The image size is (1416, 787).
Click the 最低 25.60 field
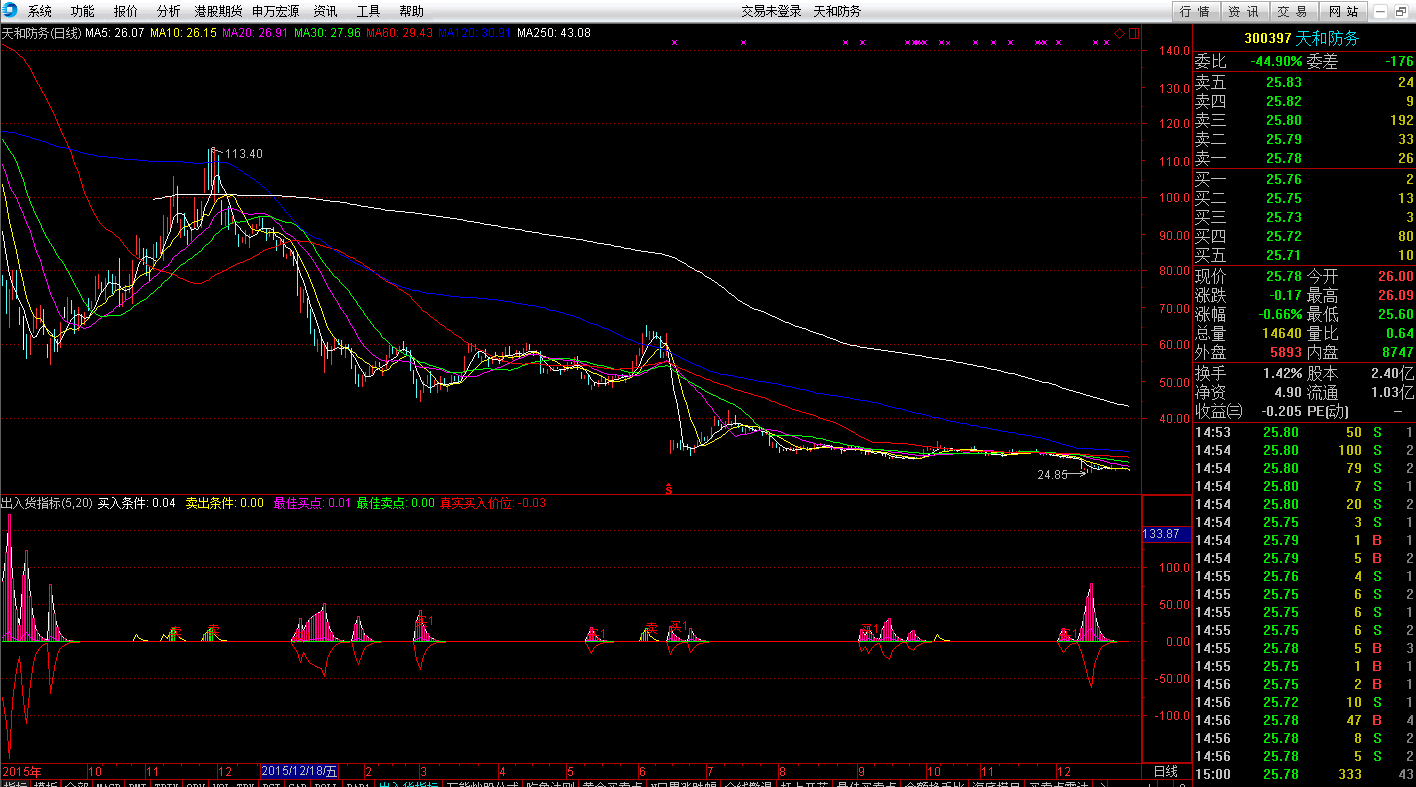click(x=1360, y=314)
